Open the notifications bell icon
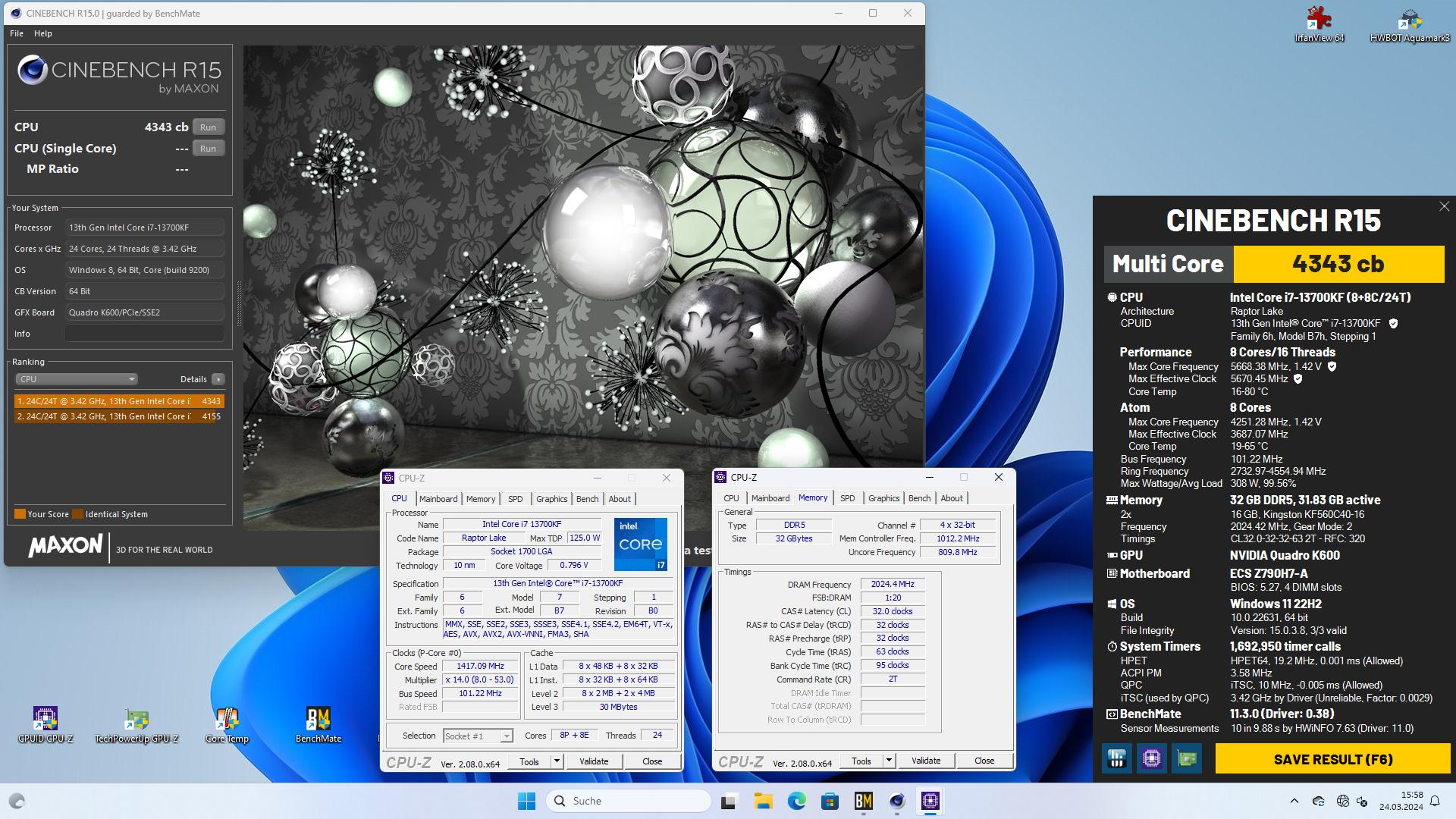Image resolution: width=1456 pixels, height=819 pixels. point(1435,801)
